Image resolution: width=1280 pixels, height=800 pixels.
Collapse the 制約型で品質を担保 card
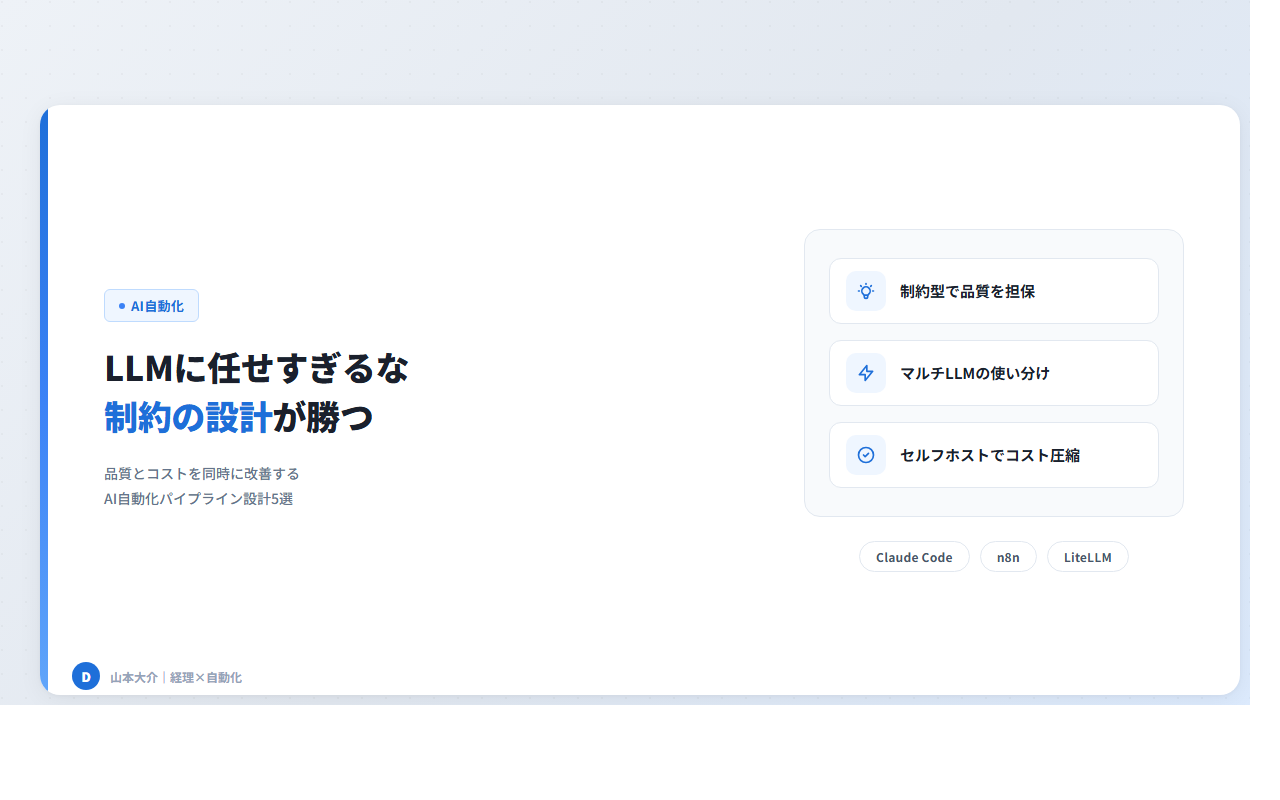[993, 290]
